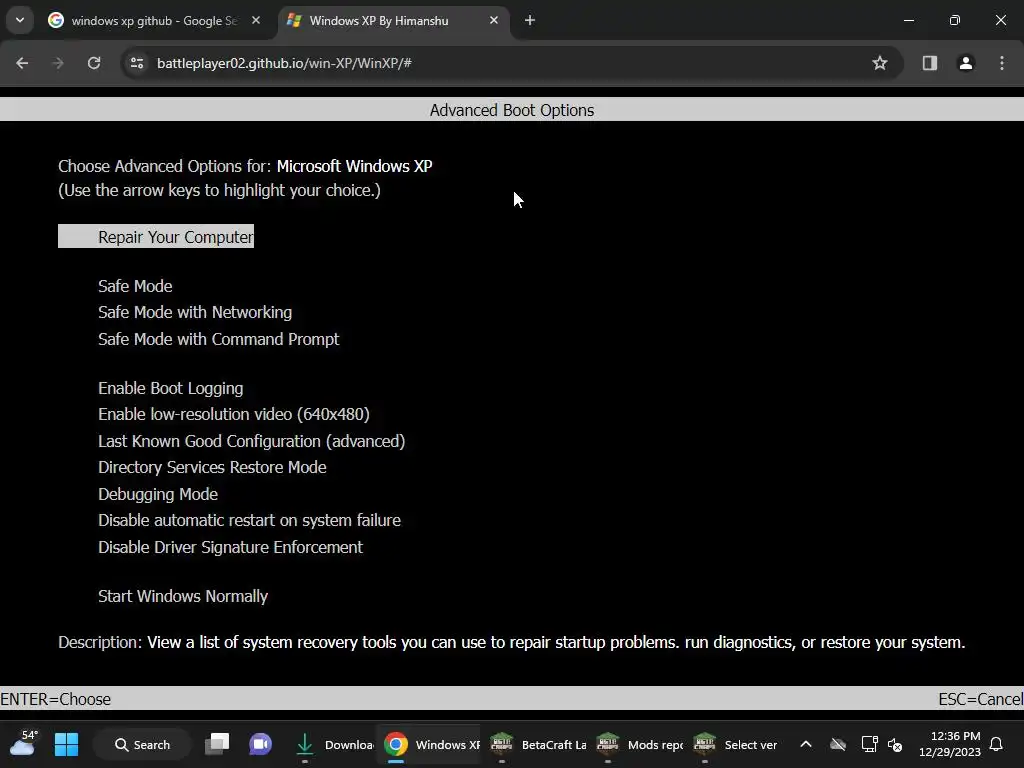The height and width of the screenshot is (768, 1024).
Task: Show hidden system tray icons
Action: coord(806,744)
